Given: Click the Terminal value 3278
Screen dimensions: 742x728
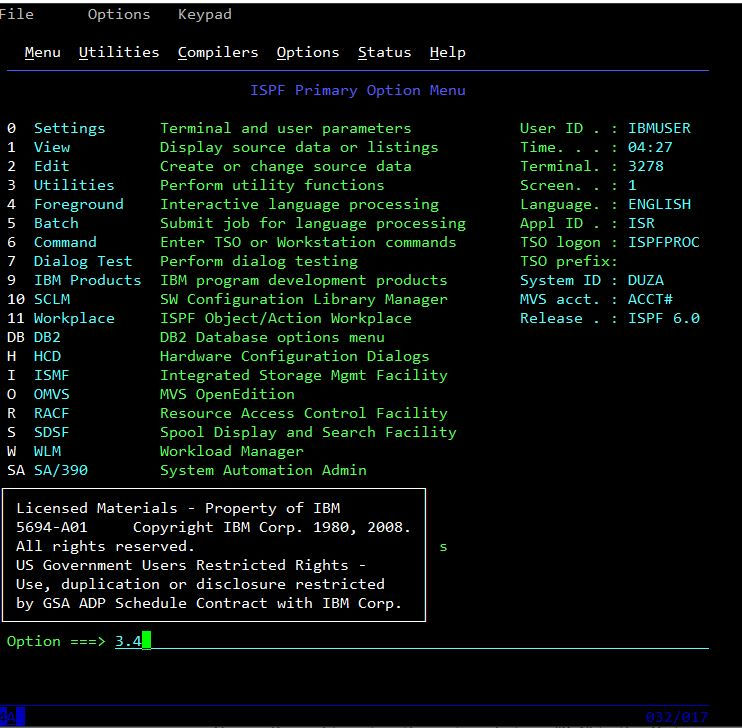Looking at the screenshot, I should click(x=645, y=166).
